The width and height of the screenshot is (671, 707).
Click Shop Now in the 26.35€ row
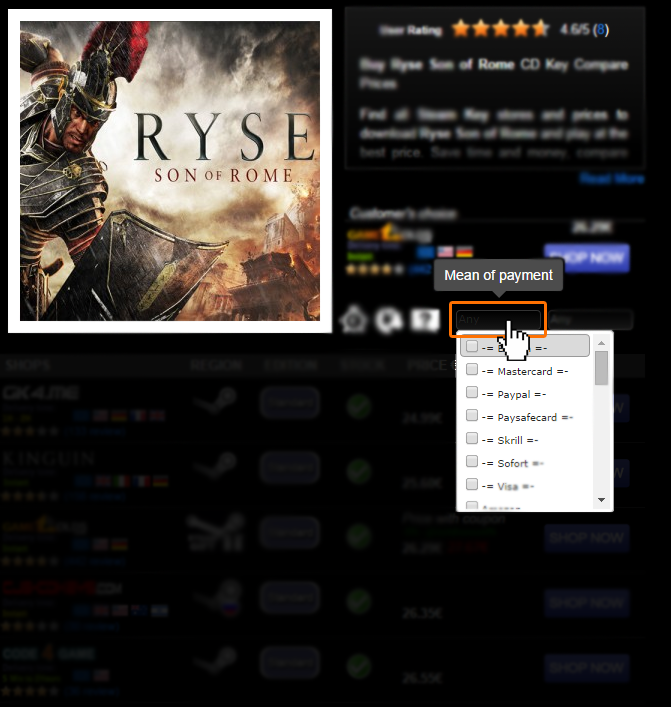587,603
